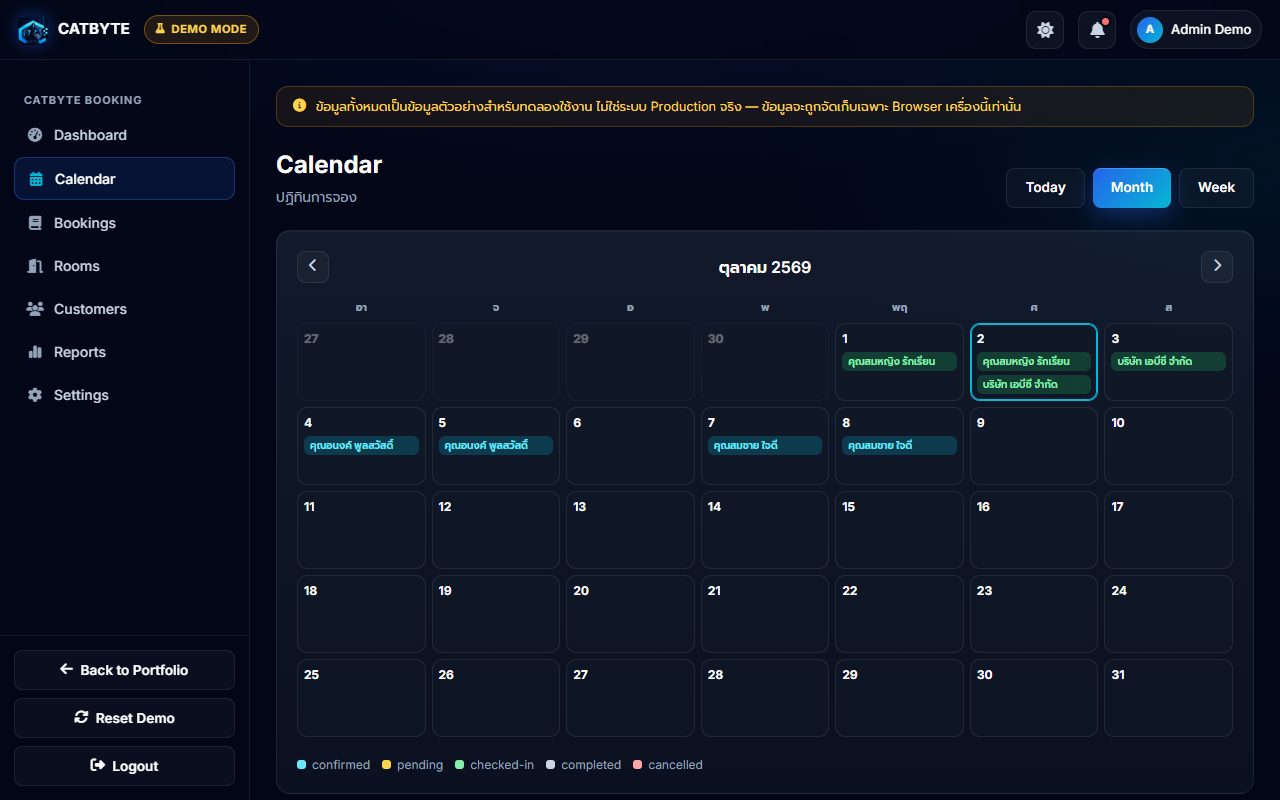Select day 9 cell
This screenshot has width=1280, height=800.
click(x=1034, y=446)
